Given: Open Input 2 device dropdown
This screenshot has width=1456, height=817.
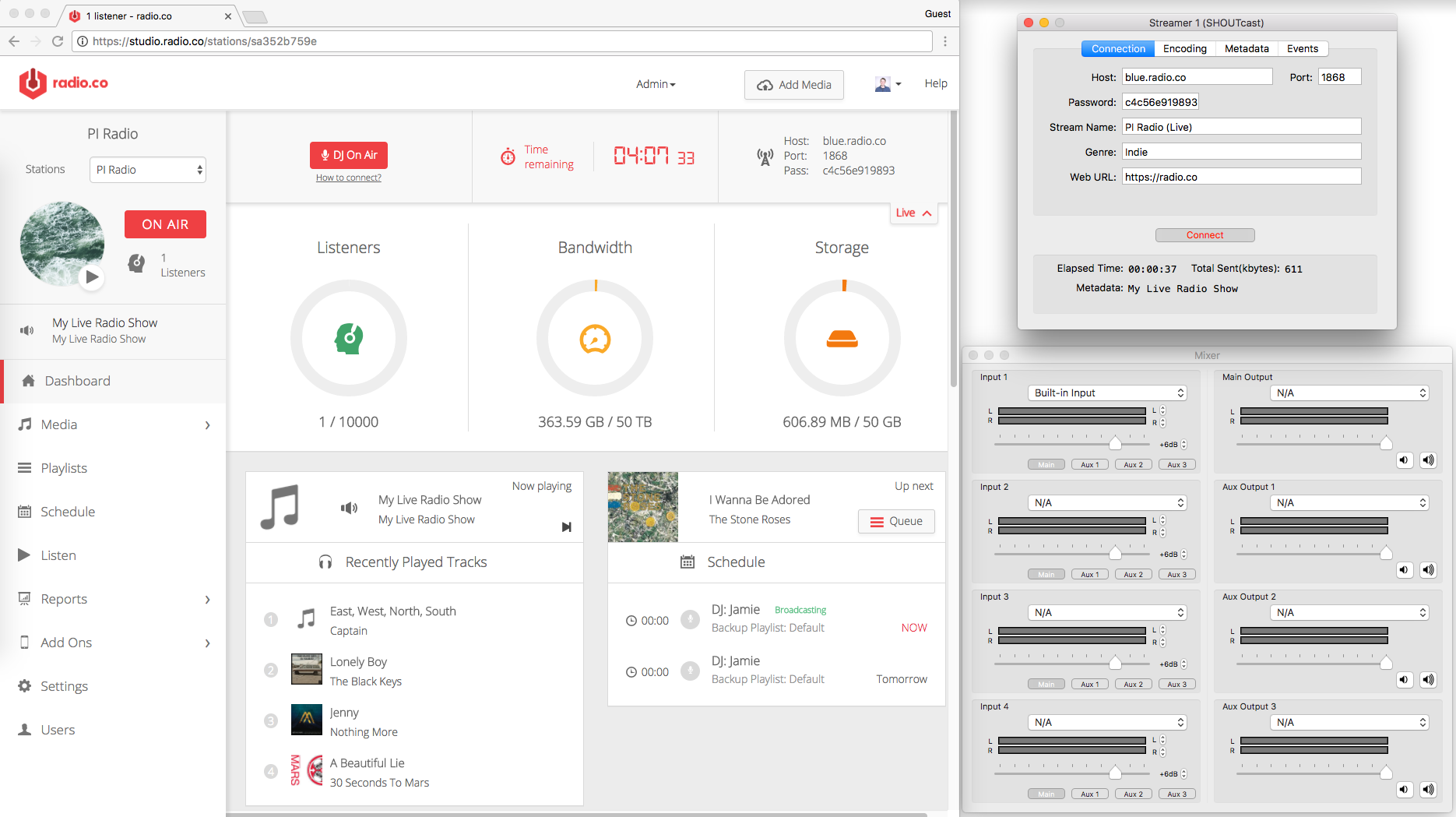Looking at the screenshot, I should pyautogui.click(x=1108, y=503).
